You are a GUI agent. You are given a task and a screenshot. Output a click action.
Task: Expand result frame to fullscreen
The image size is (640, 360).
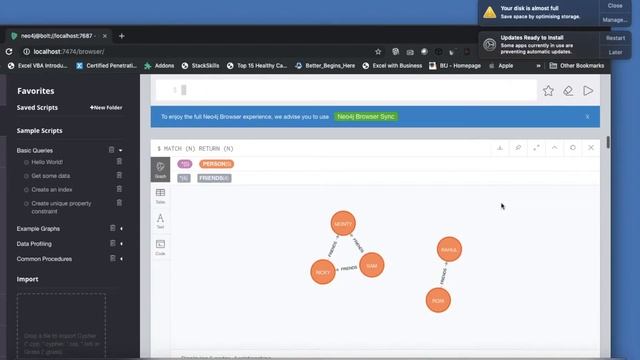[536, 148]
